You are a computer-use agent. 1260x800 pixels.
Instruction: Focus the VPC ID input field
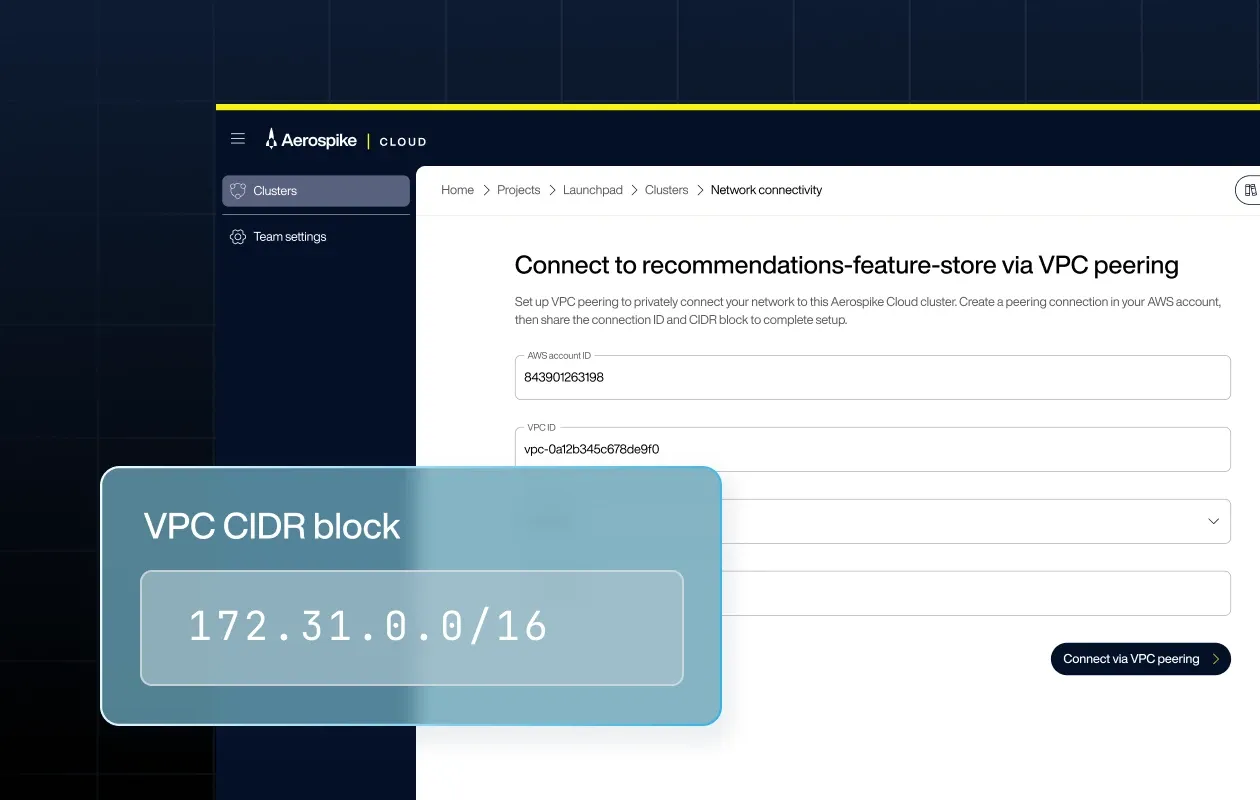(872, 450)
